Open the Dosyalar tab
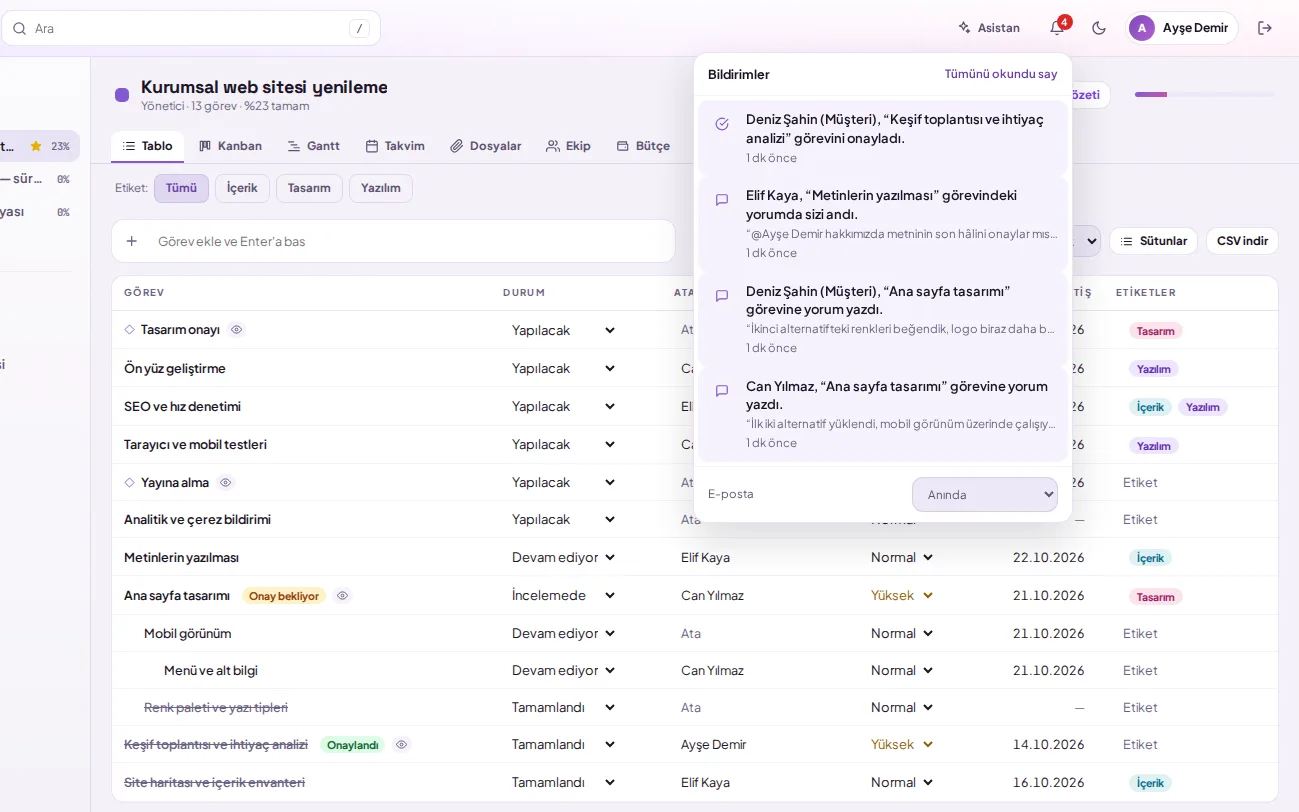Viewport: 1299px width, 812px height. point(485,146)
